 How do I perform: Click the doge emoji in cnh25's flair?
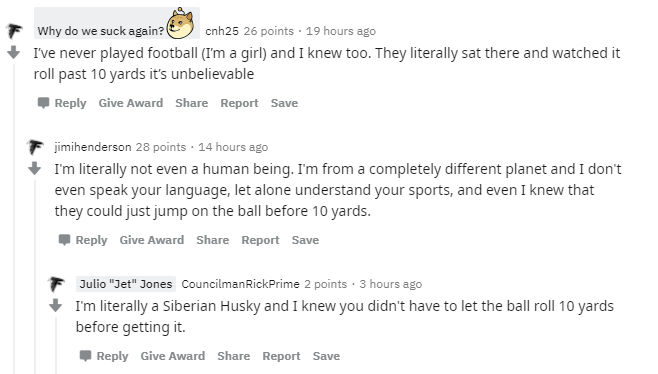180,24
